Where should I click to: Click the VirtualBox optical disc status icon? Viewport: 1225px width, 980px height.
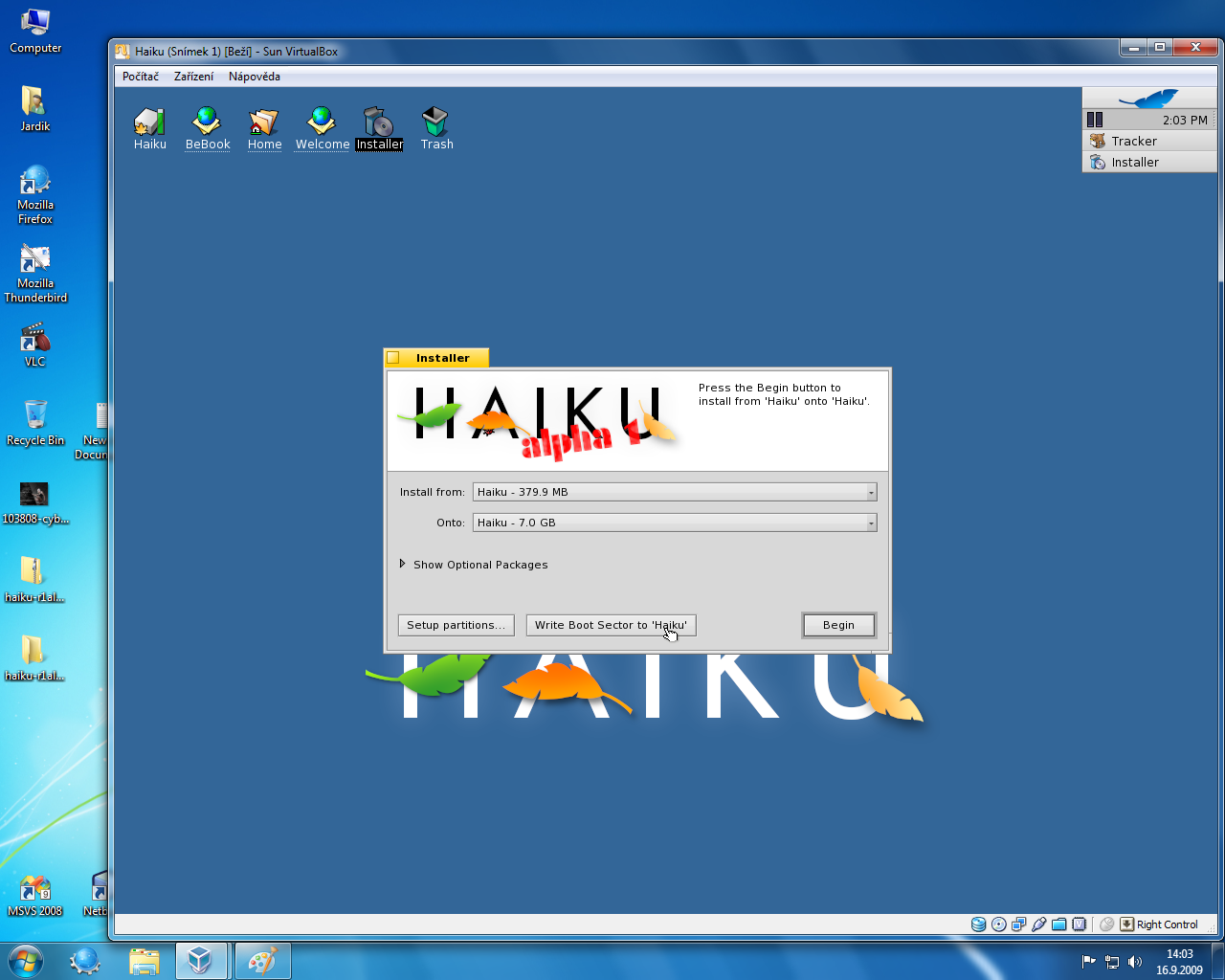[998, 924]
